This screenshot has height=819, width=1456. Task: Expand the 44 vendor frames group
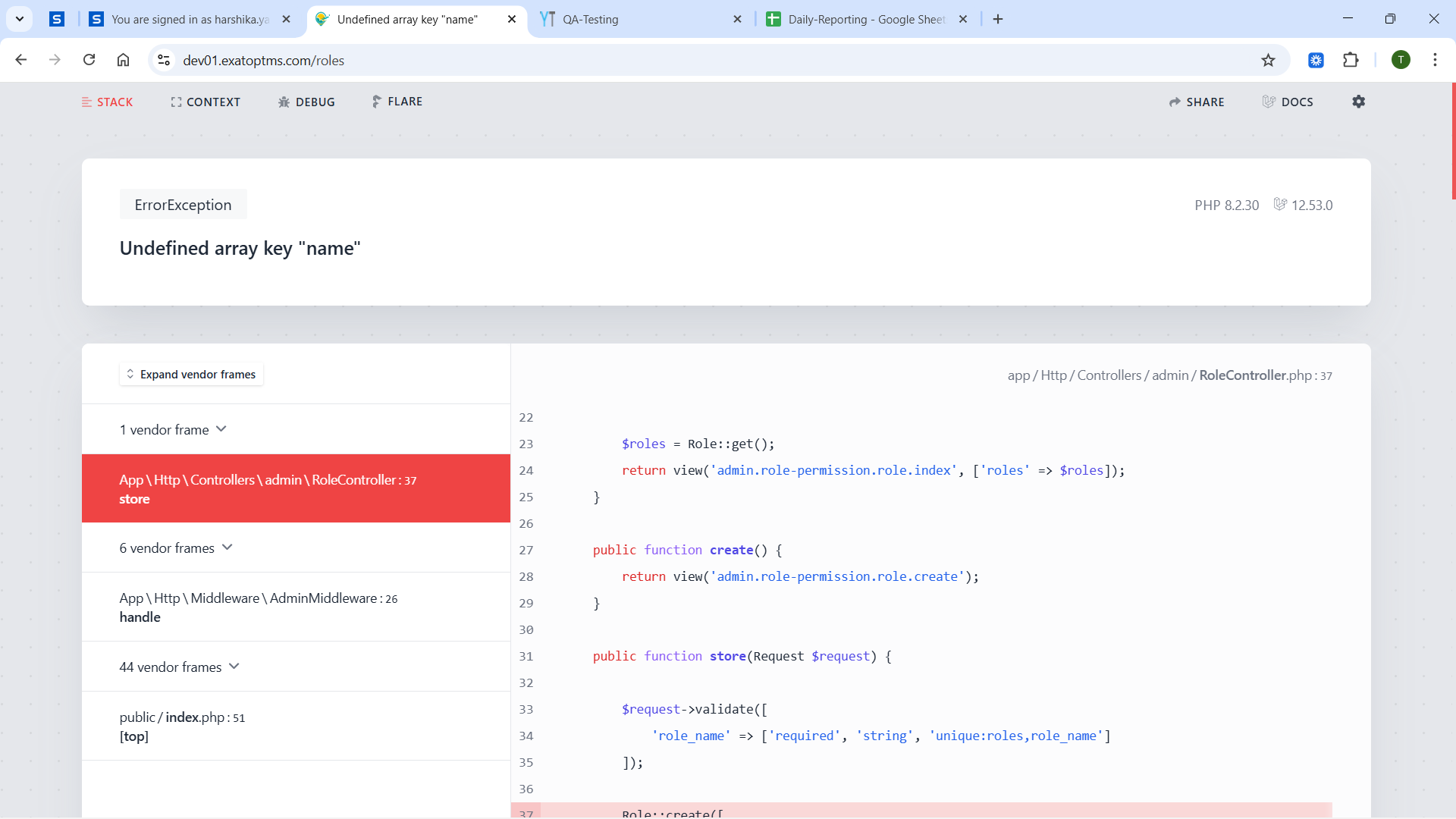[179, 667]
